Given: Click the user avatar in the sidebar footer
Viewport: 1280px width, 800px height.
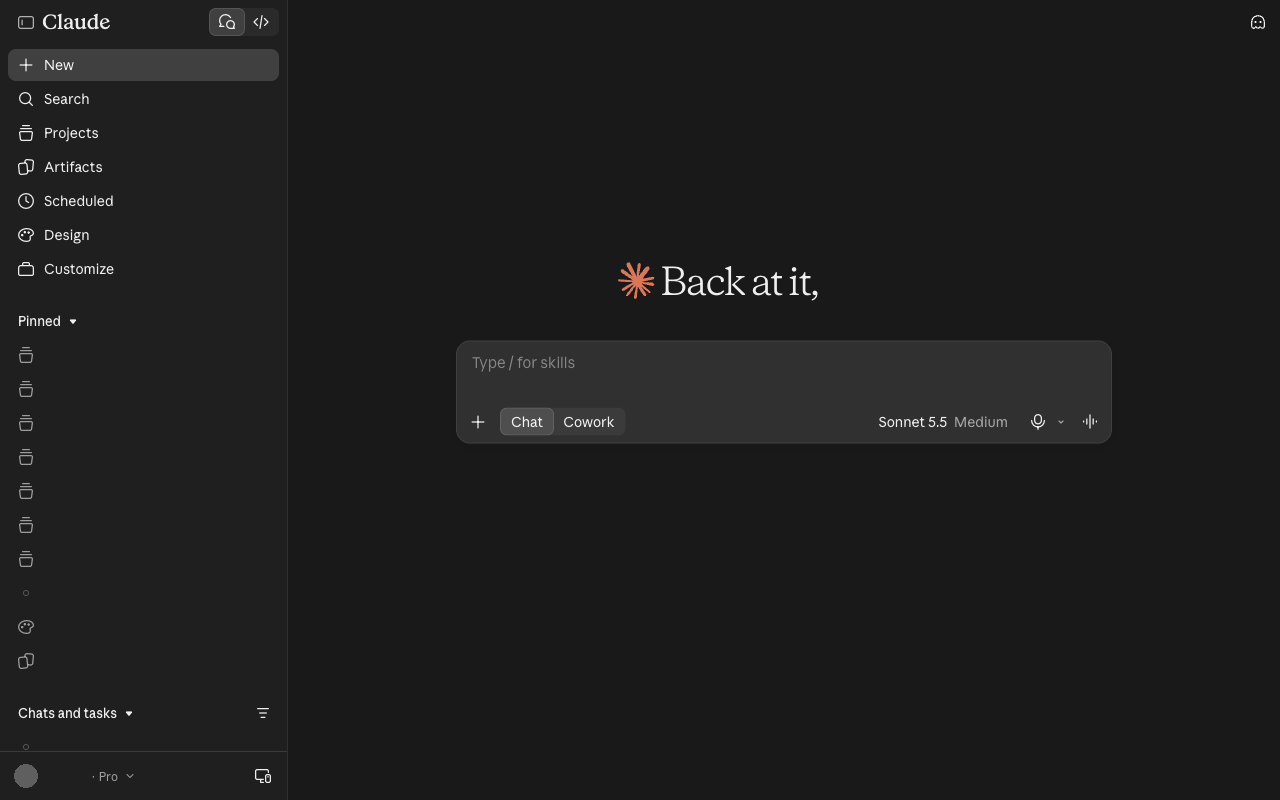Looking at the screenshot, I should click(26, 776).
